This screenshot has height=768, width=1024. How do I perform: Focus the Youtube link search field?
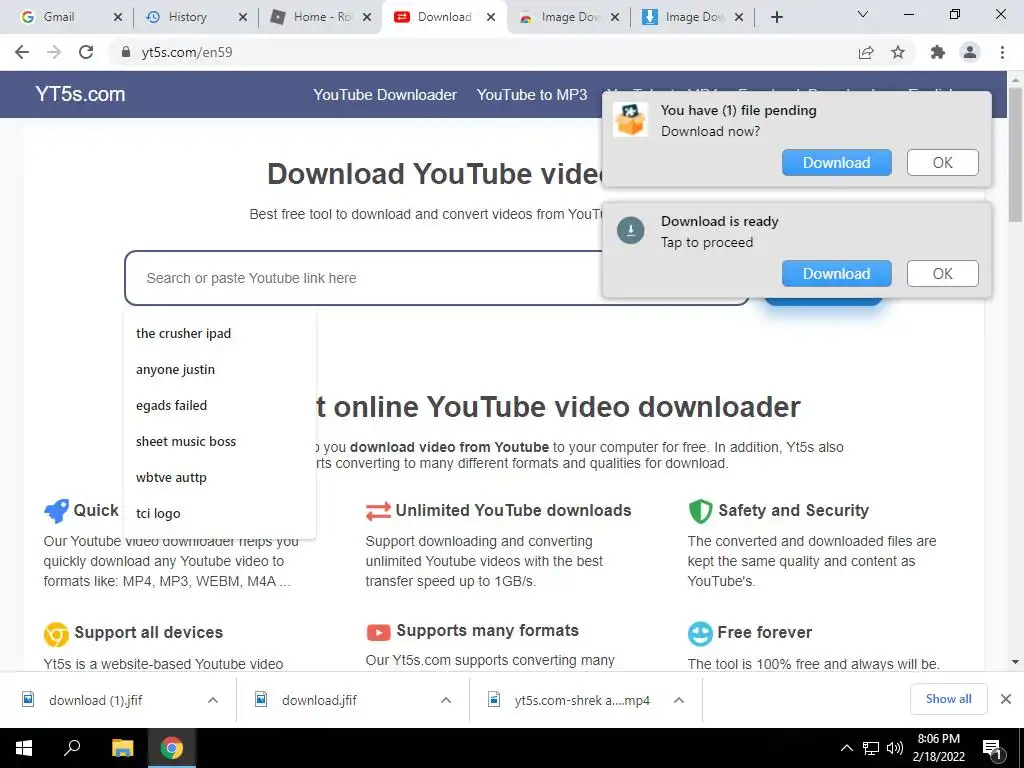pos(436,278)
